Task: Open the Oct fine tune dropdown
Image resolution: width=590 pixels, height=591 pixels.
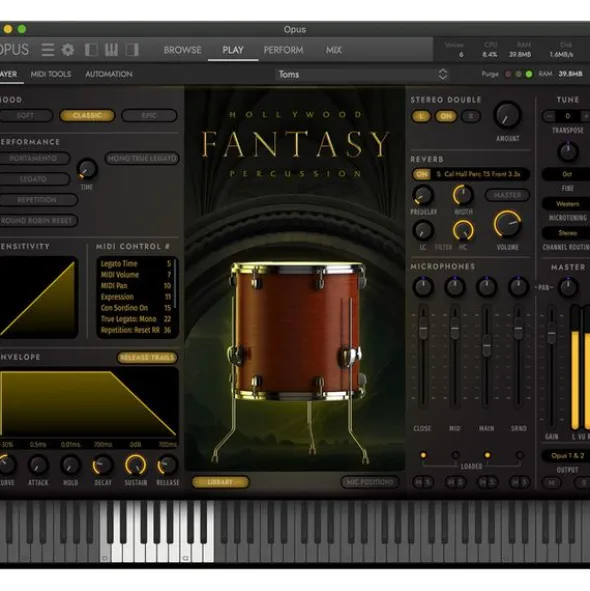Action: pos(567,174)
